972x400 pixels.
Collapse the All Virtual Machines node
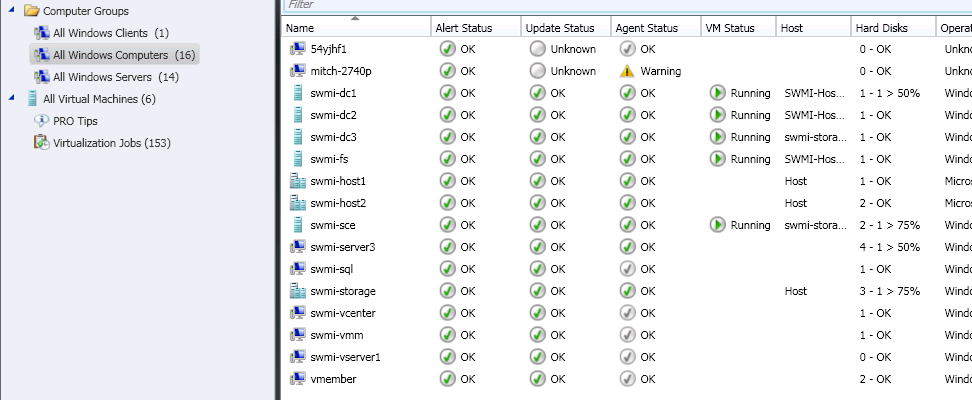[11, 98]
